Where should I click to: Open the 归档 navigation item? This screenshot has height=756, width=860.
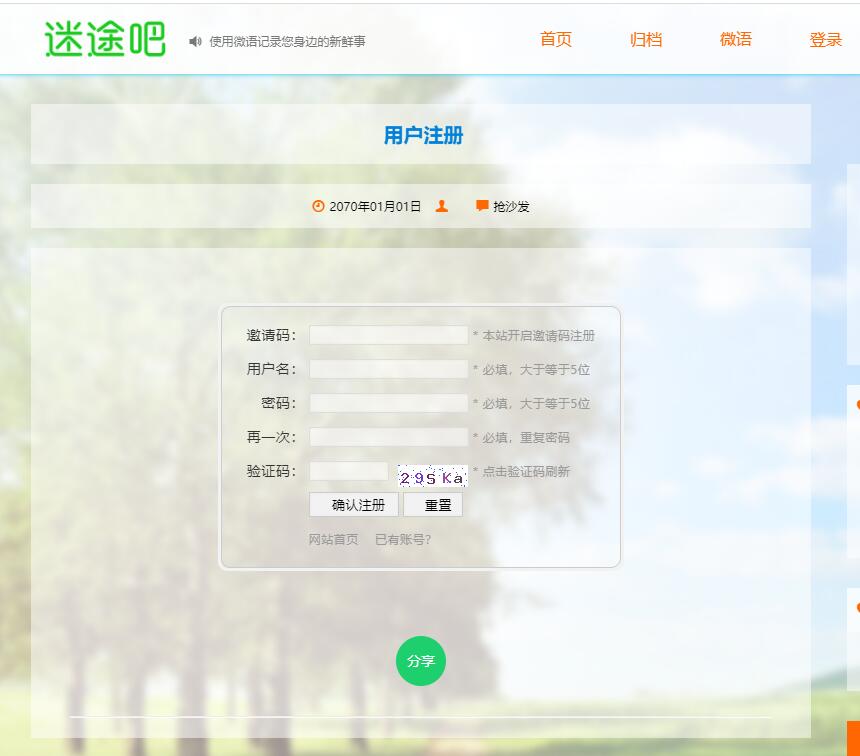pyautogui.click(x=646, y=40)
